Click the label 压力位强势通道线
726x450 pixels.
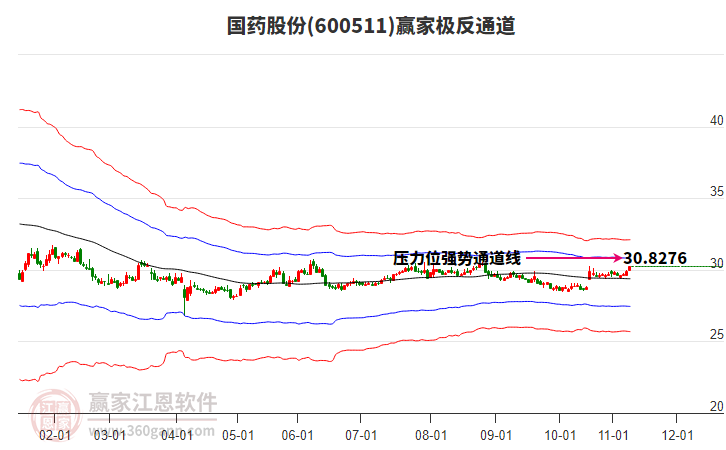pos(457,258)
